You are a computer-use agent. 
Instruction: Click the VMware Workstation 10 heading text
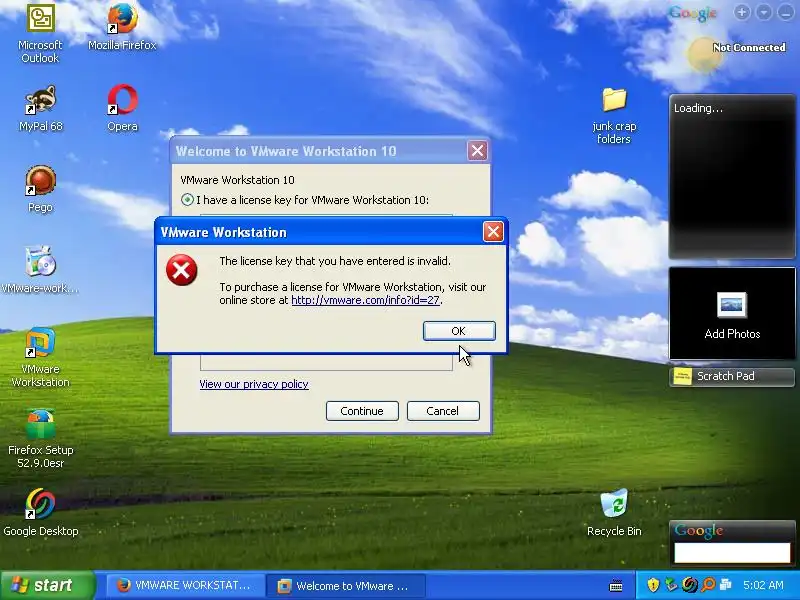click(237, 180)
